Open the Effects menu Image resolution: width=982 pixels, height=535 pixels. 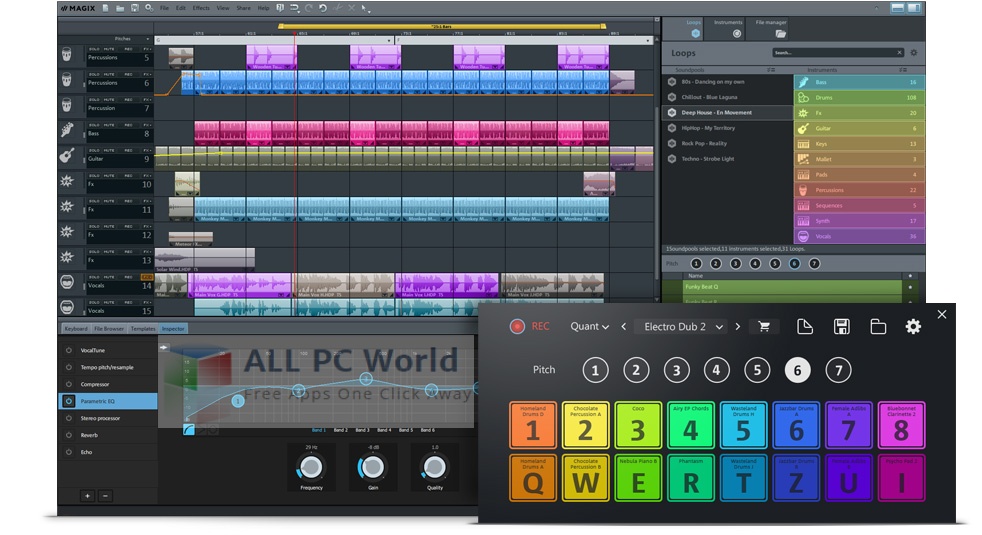201,8
